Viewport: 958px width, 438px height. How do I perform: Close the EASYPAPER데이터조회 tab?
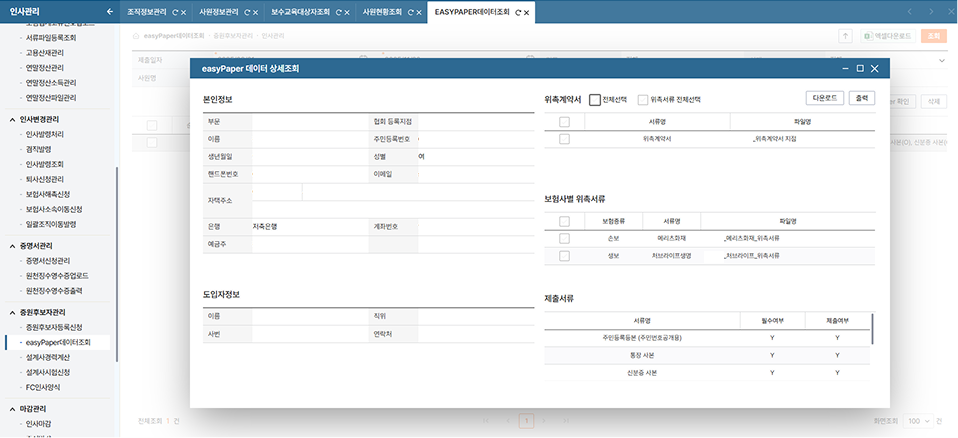coord(528,11)
